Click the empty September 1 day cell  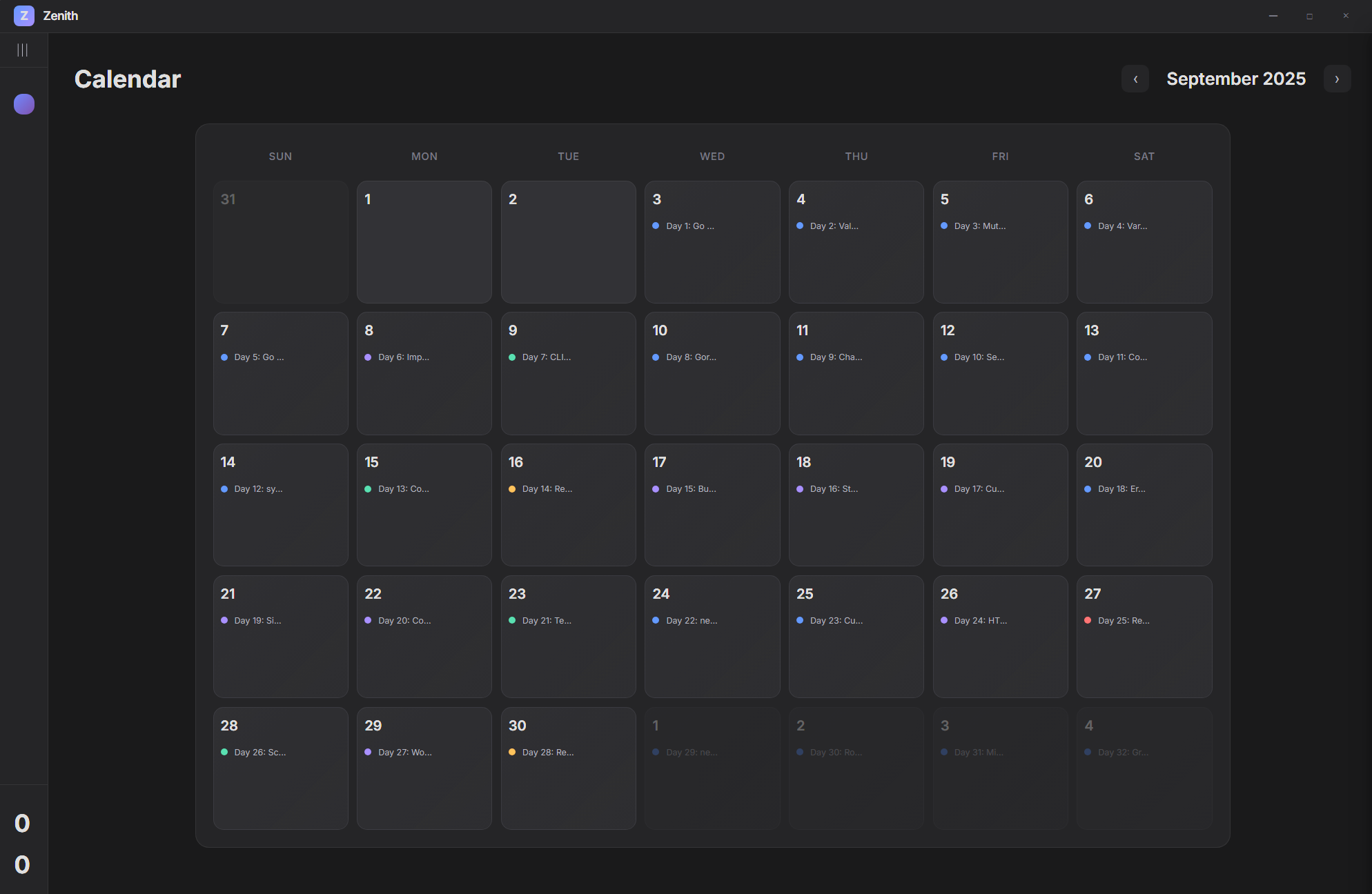tap(424, 242)
